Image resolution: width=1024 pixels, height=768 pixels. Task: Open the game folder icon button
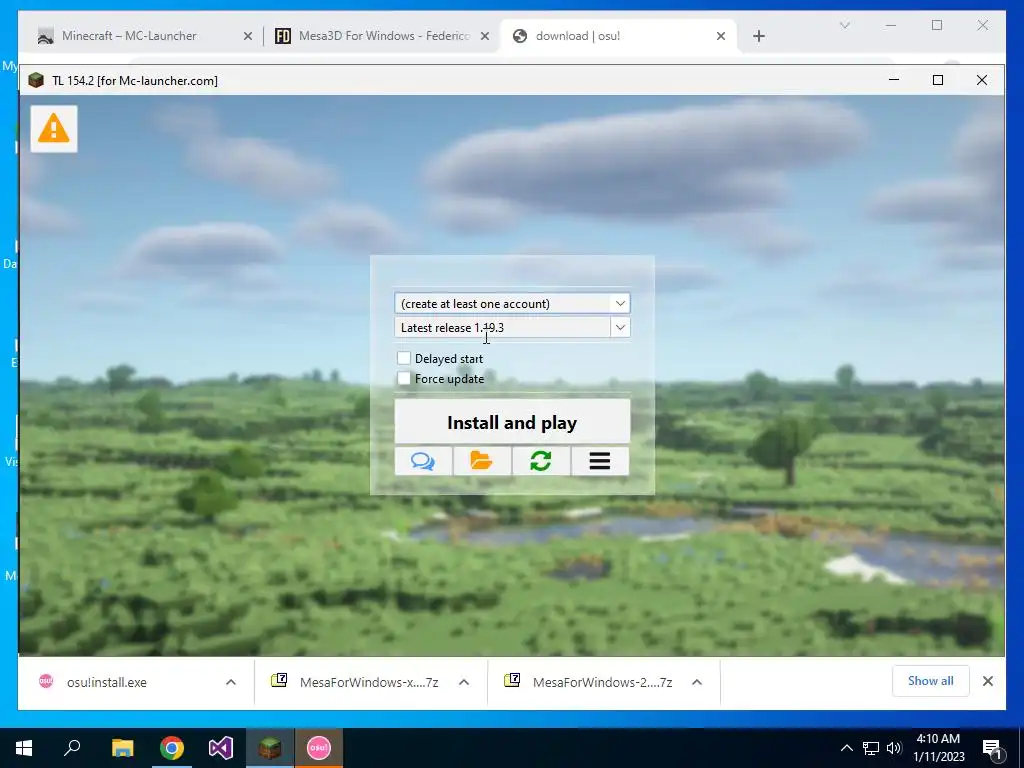point(482,461)
